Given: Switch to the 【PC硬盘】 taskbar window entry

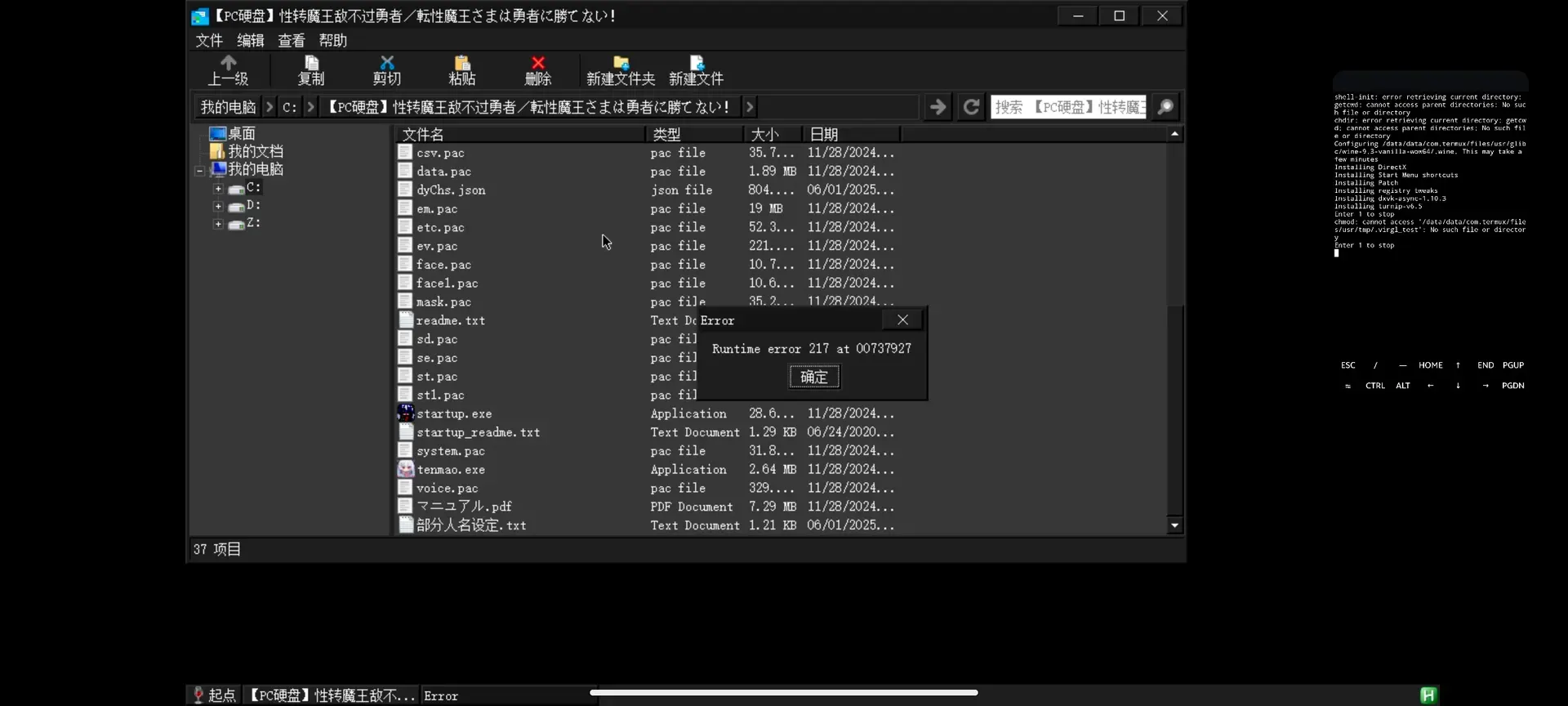Looking at the screenshot, I should point(331,695).
